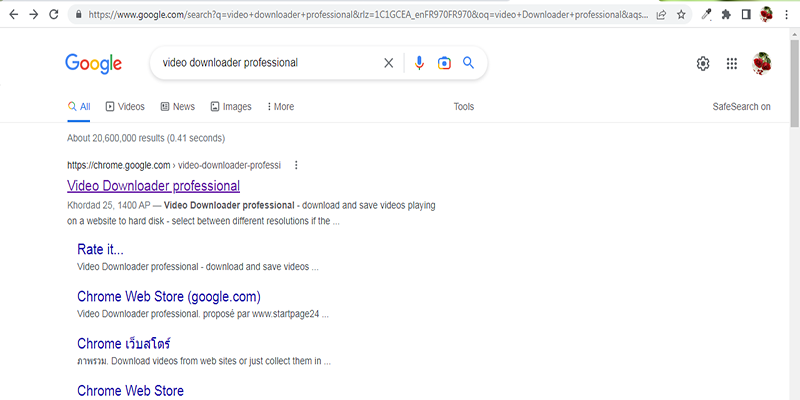Open the browser extensions puzzle icon

point(726,15)
